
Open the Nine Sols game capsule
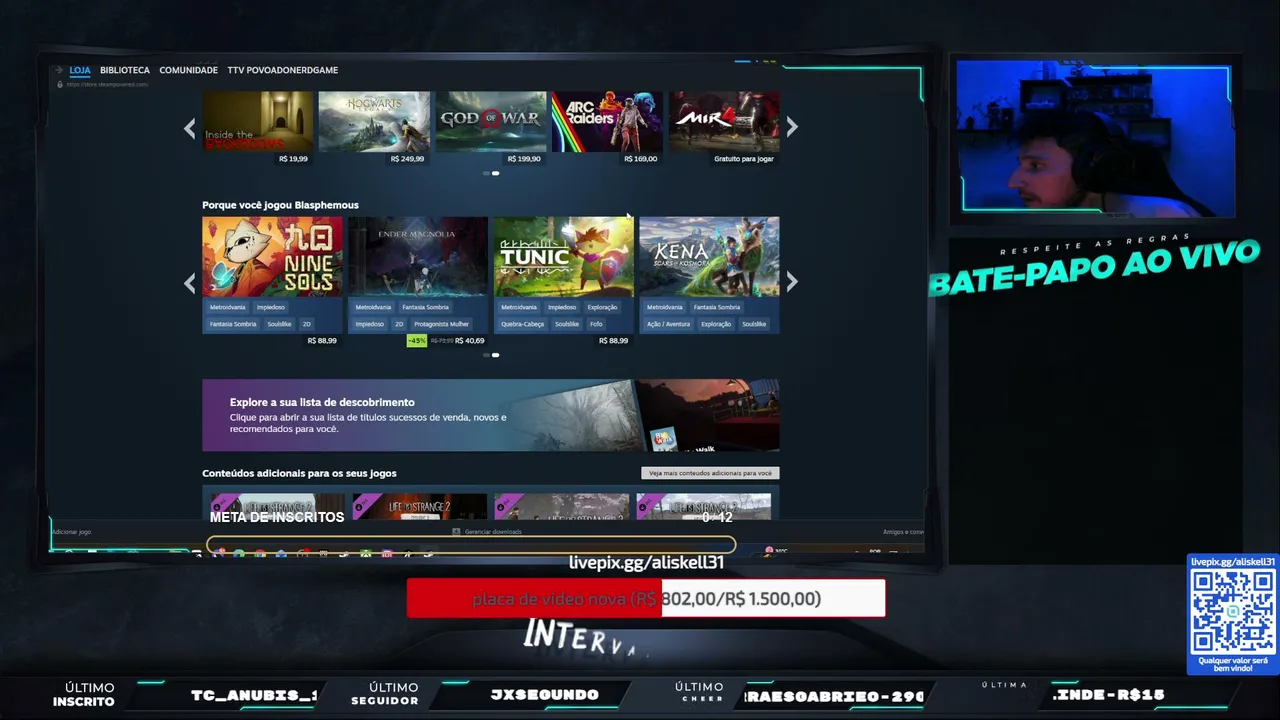272,257
